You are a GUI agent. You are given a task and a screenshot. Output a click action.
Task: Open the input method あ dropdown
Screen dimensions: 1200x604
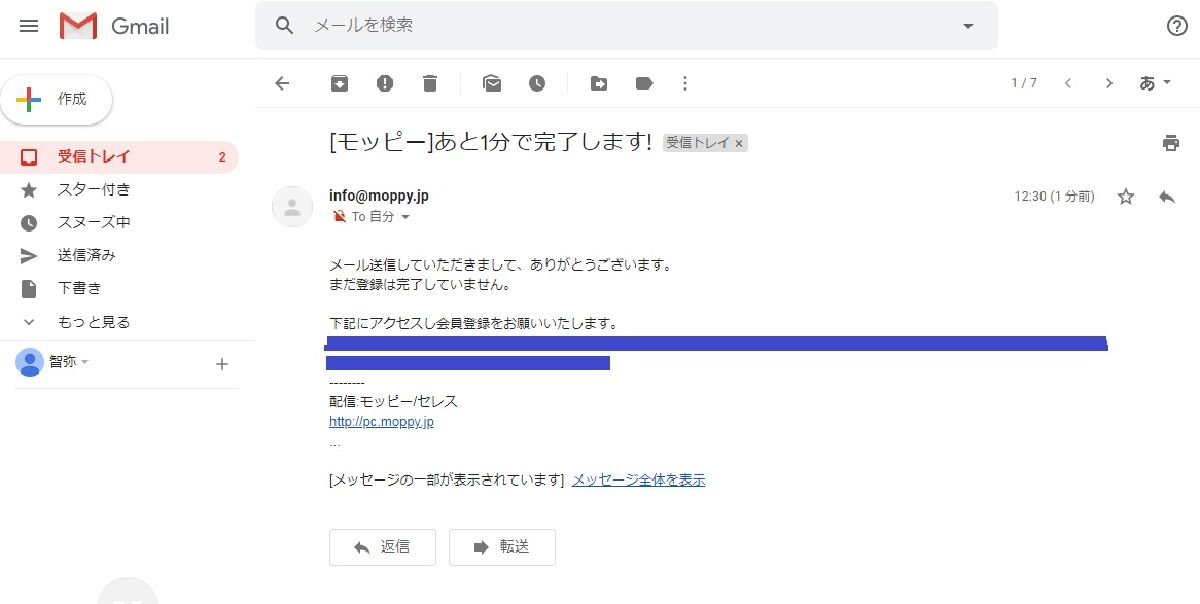(1155, 83)
